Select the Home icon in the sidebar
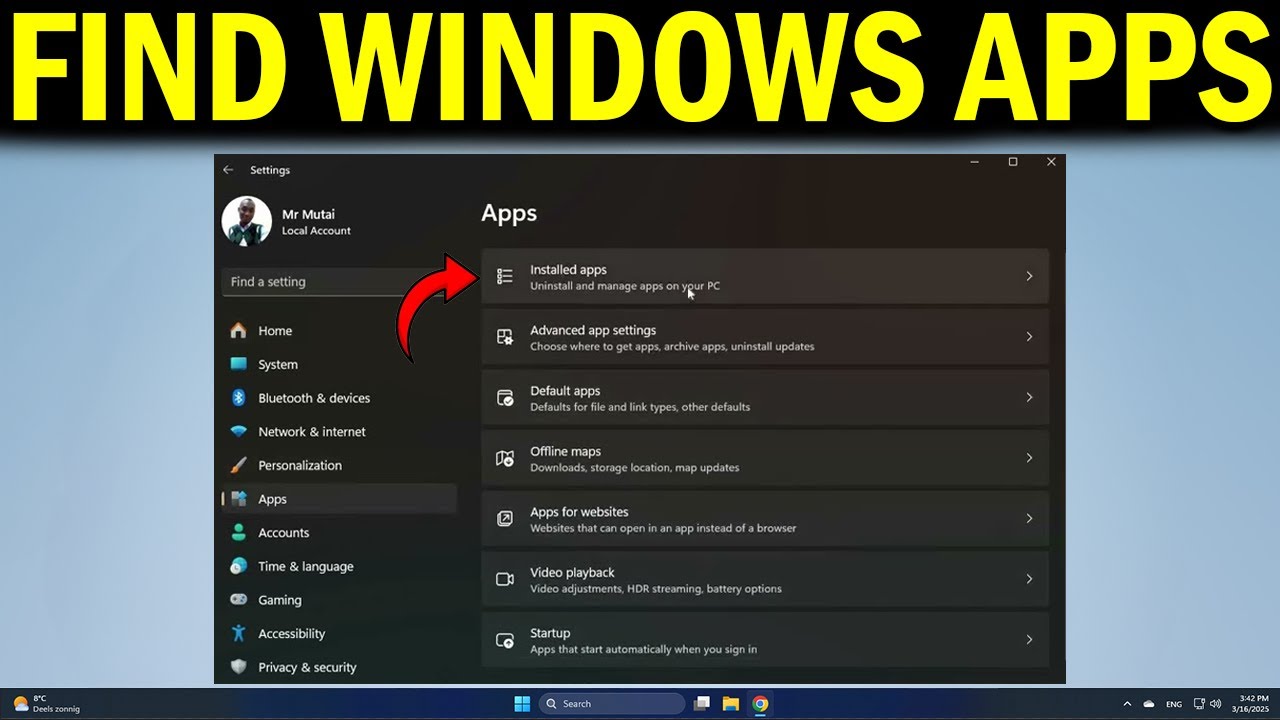This screenshot has height=720, width=1280. 238,331
